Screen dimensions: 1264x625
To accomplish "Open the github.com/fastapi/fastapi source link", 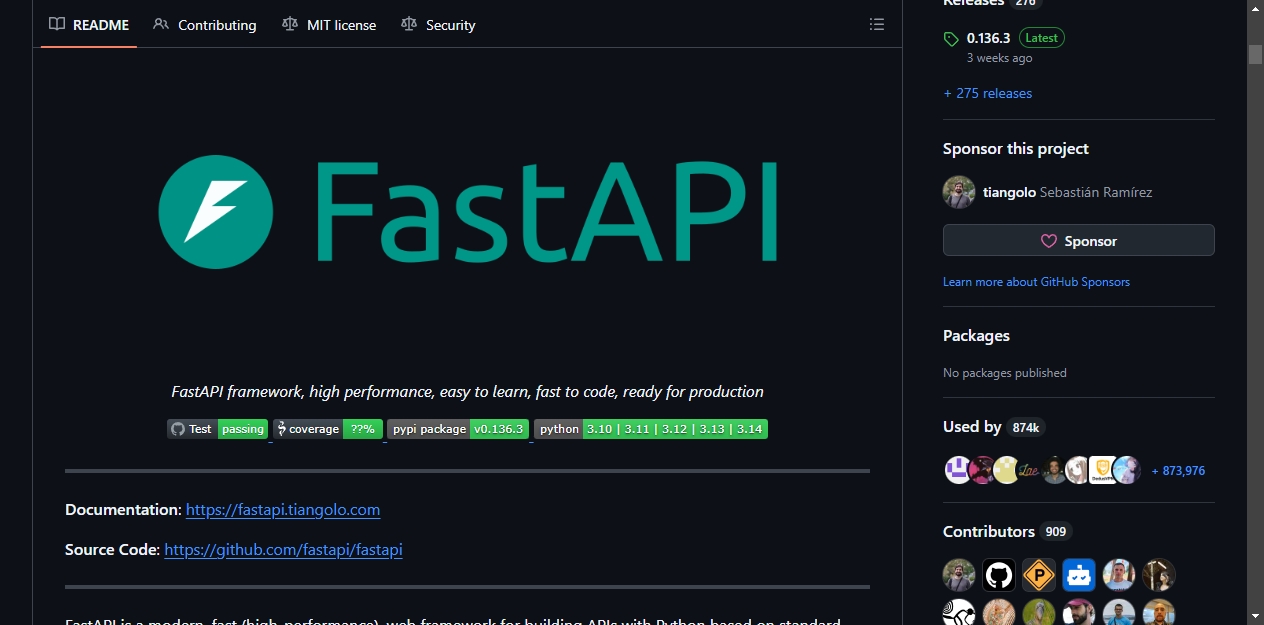I will click(x=283, y=550).
